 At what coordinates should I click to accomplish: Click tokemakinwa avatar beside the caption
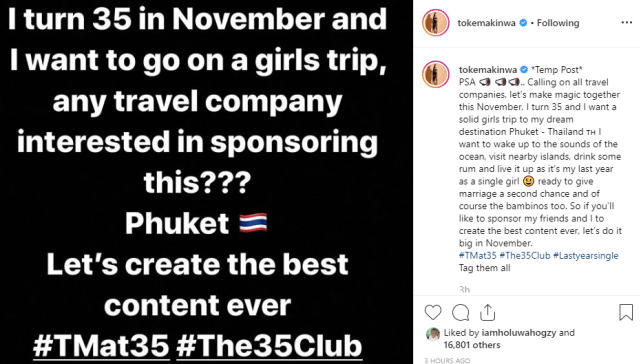coord(436,74)
